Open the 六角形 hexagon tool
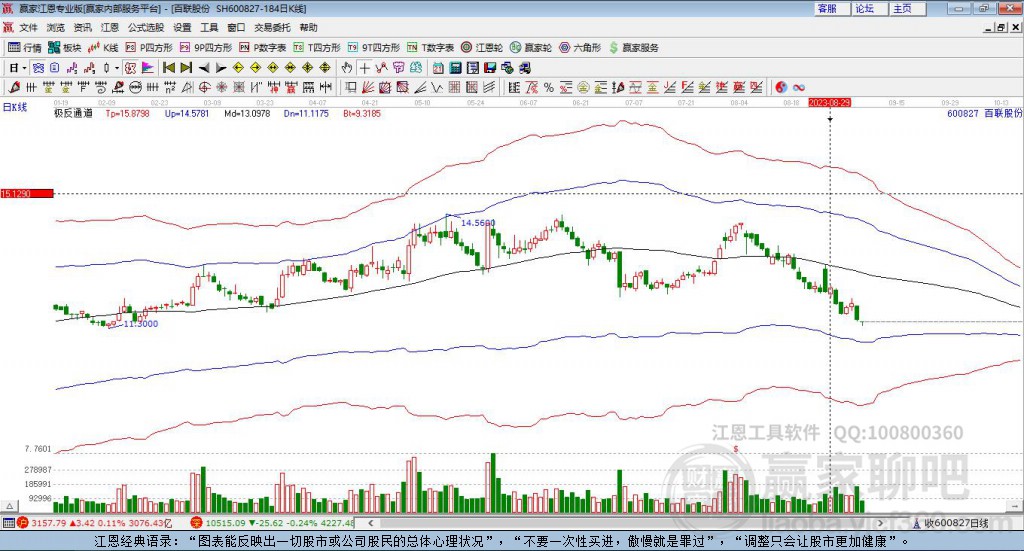 pyautogui.click(x=580, y=47)
